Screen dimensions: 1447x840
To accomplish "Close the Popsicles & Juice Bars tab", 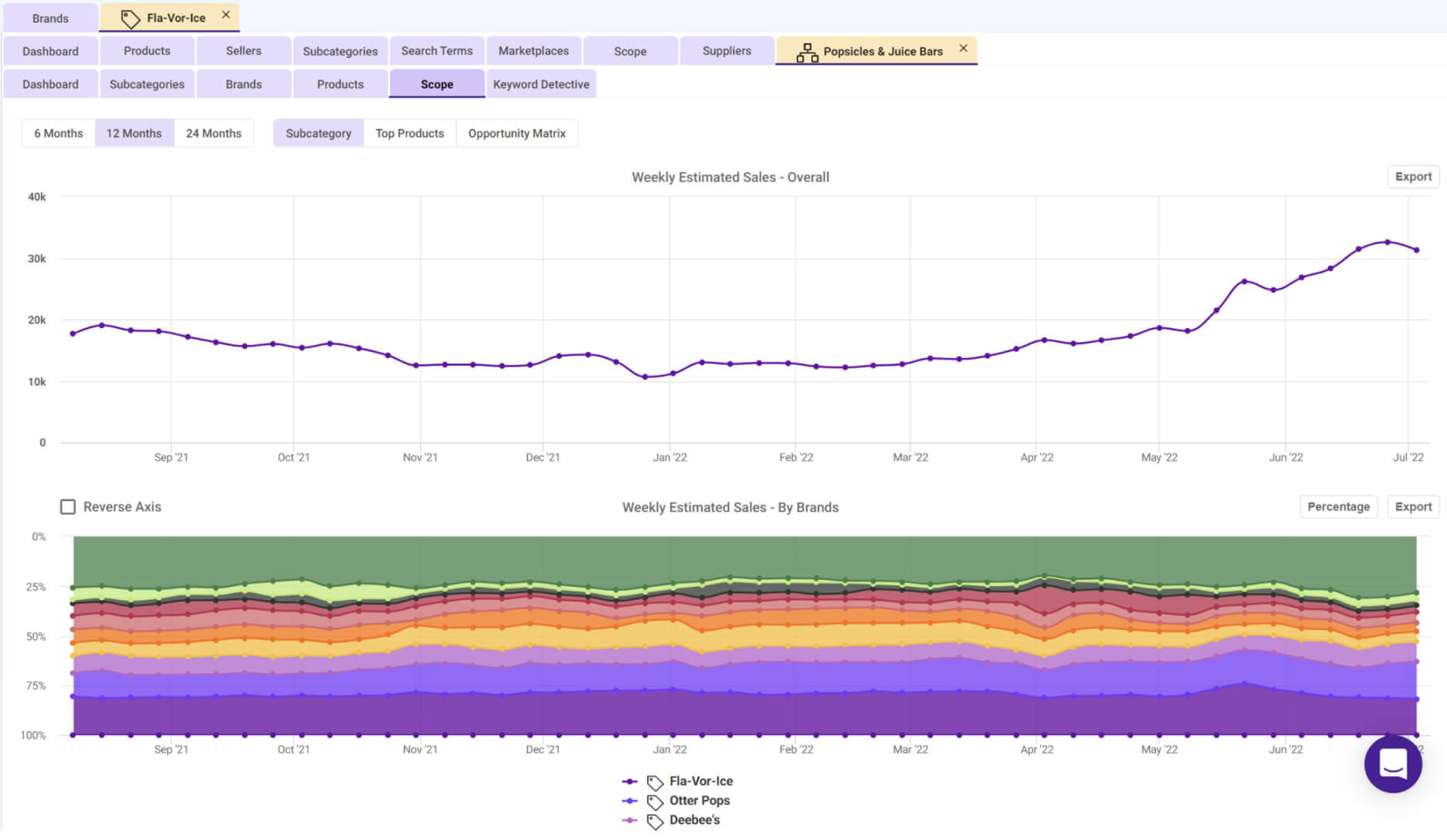I will tap(963, 48).
